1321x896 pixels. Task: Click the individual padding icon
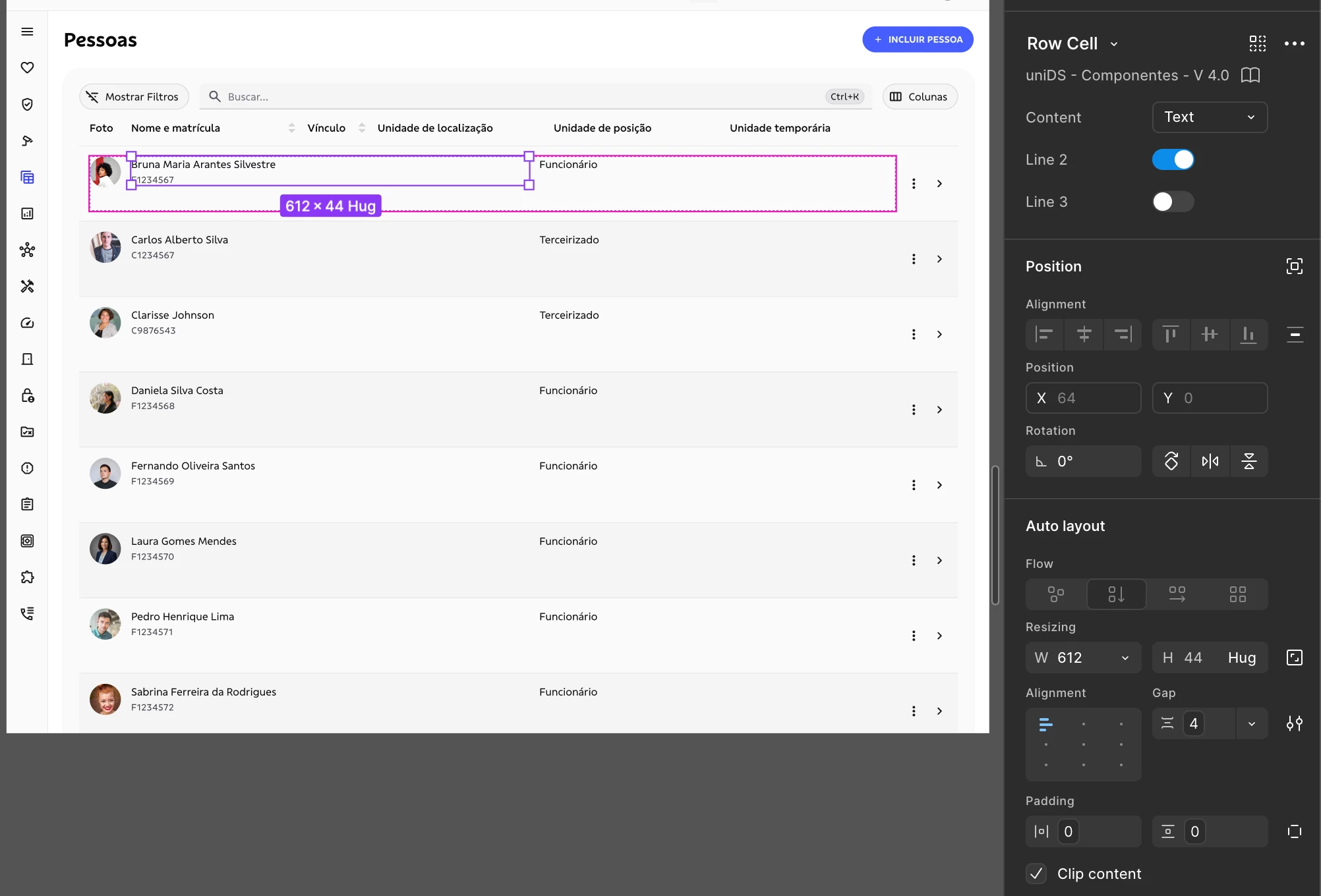pyautogui.click(x=1294, y=831)
